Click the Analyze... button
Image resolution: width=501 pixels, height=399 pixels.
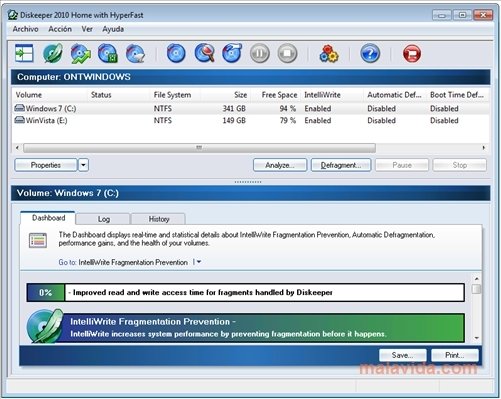tap(280, 165)
